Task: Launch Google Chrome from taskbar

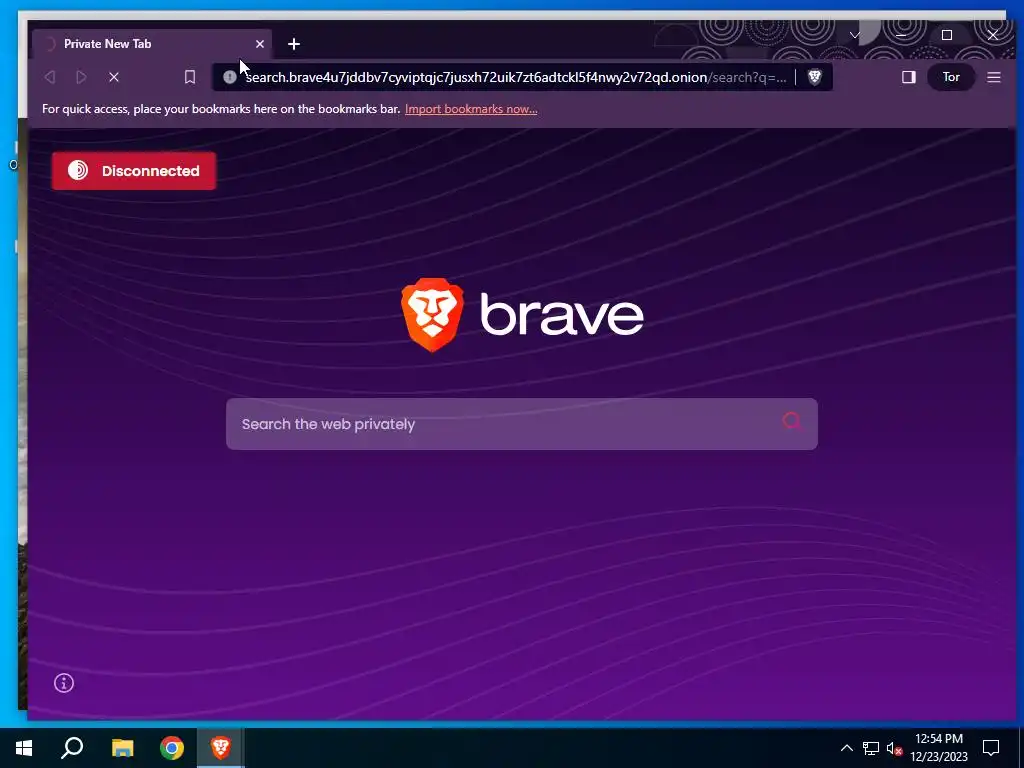Action: click(x=172, y=748)
